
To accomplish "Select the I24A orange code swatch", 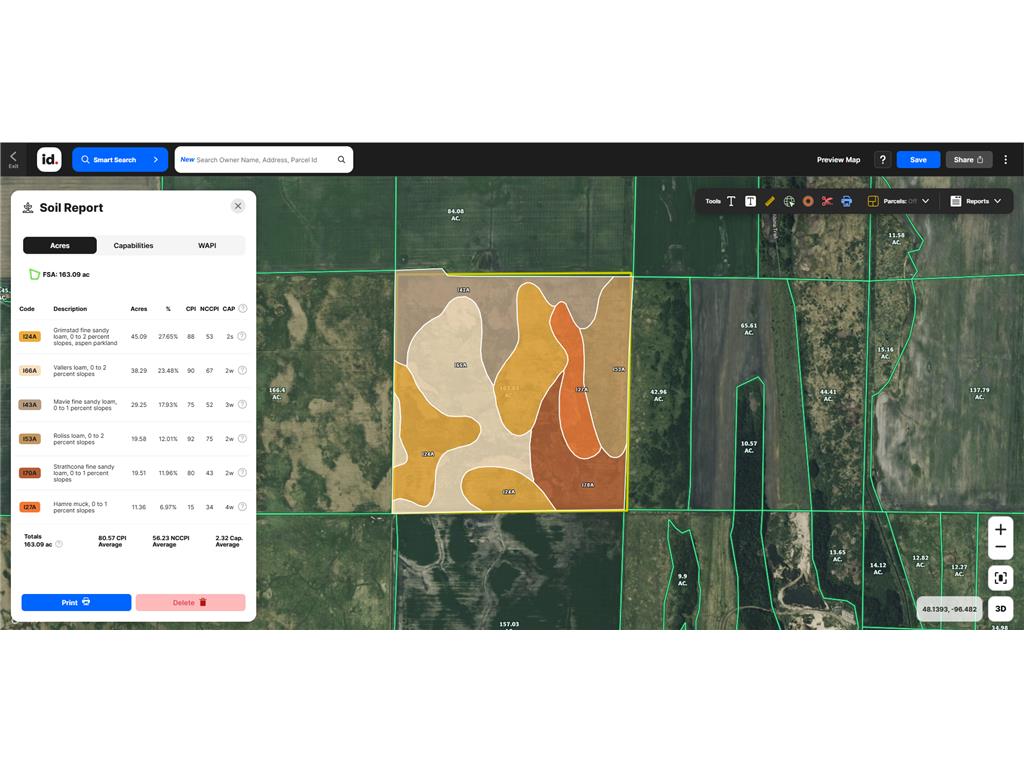I will click(x=30, y=336).
